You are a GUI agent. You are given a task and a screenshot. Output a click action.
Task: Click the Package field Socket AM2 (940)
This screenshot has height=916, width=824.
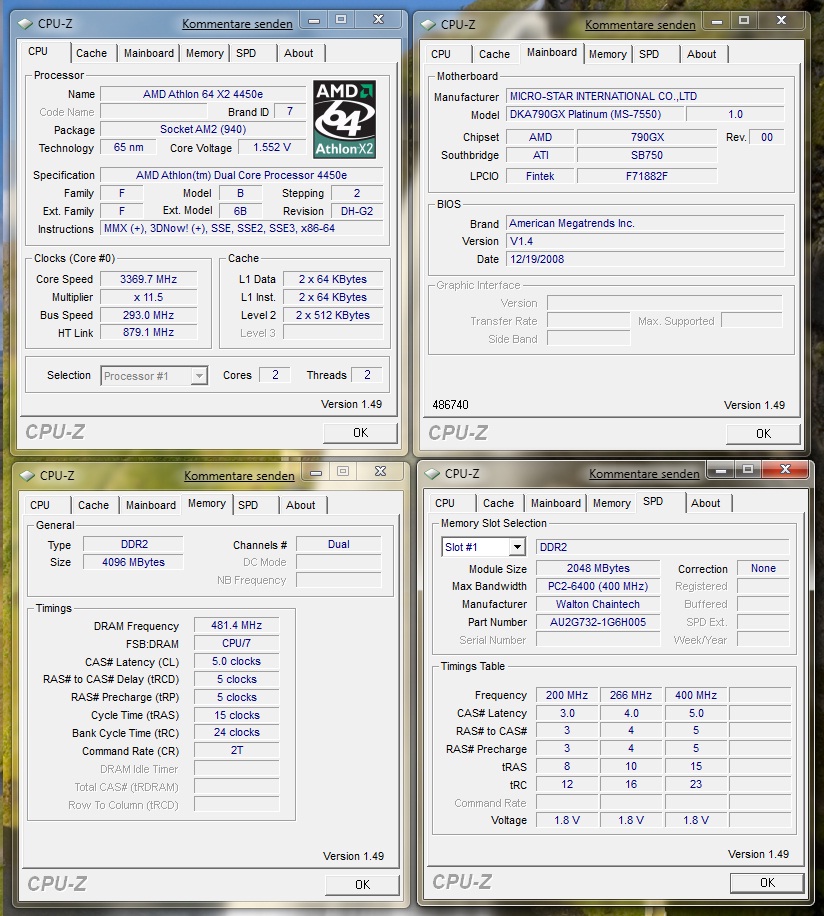(203, 130)
